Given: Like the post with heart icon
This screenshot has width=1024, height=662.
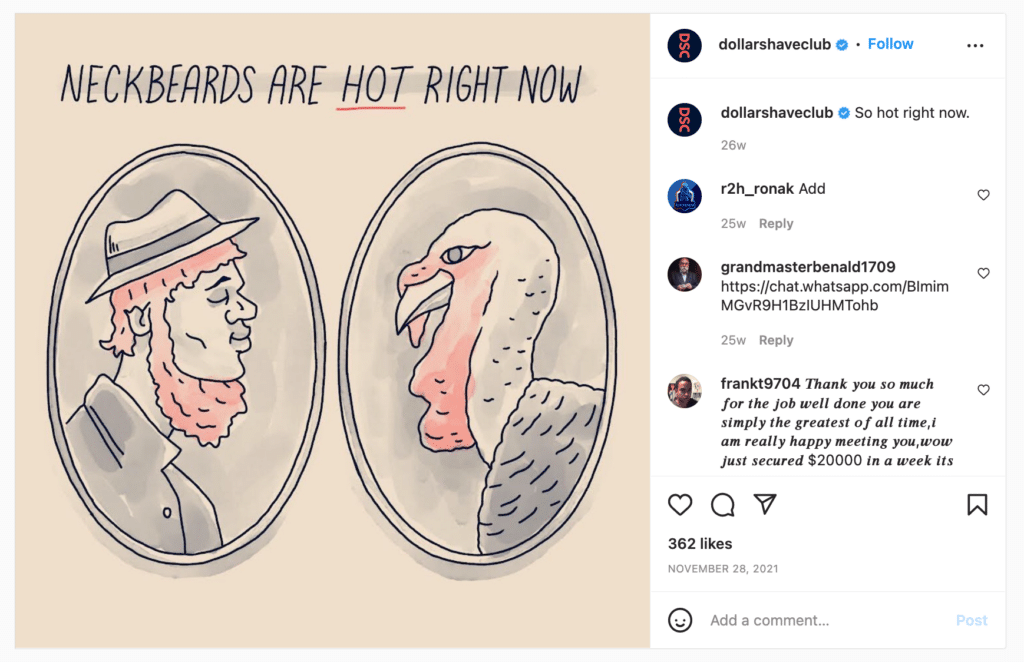Looking at the screenshot, I should (680, 505).
